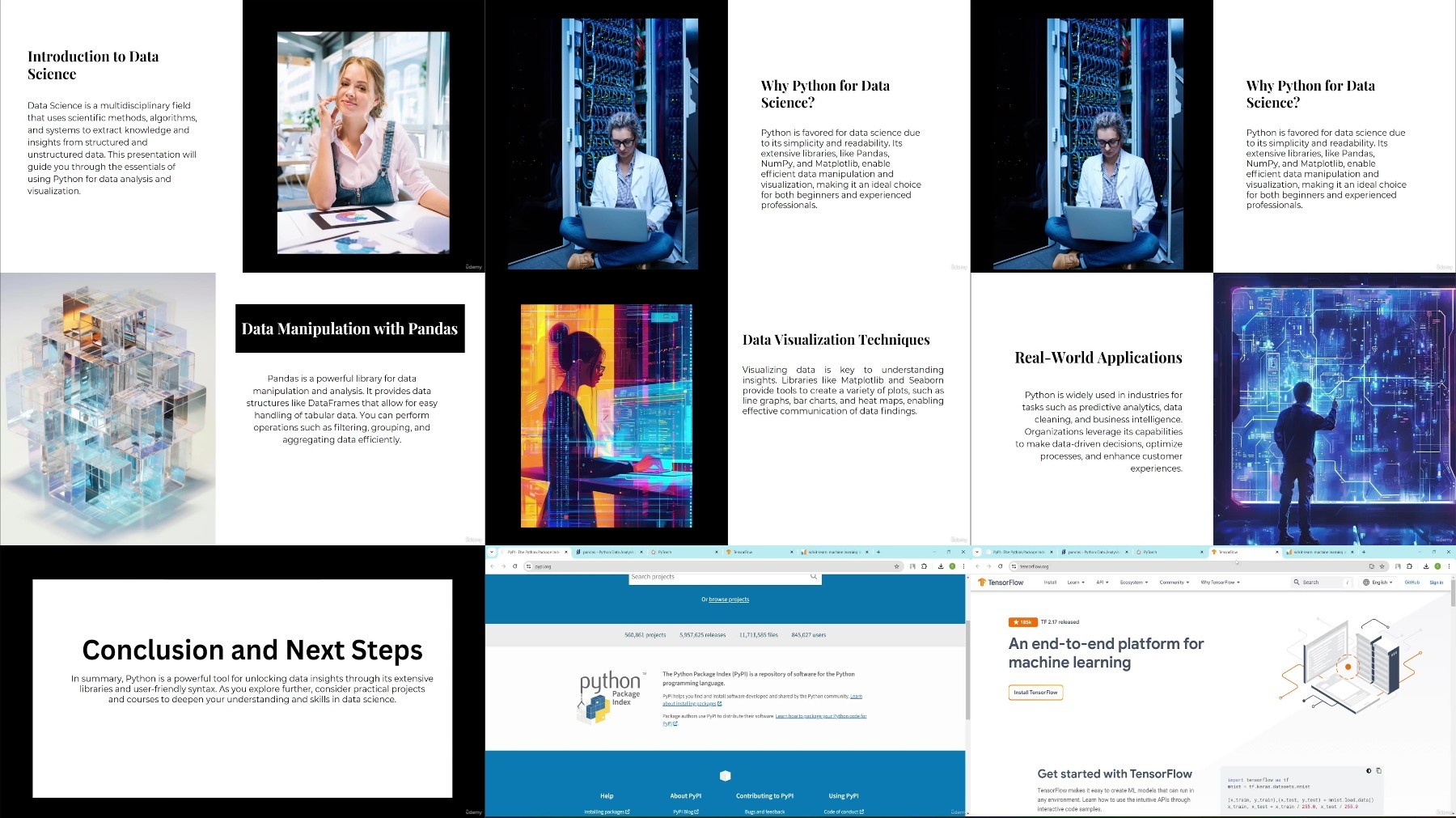The height and width of the screenshot is (818, 1456).
Task: Switch to the scikit-learn tab in PyPI window
Action: [834, 552]
